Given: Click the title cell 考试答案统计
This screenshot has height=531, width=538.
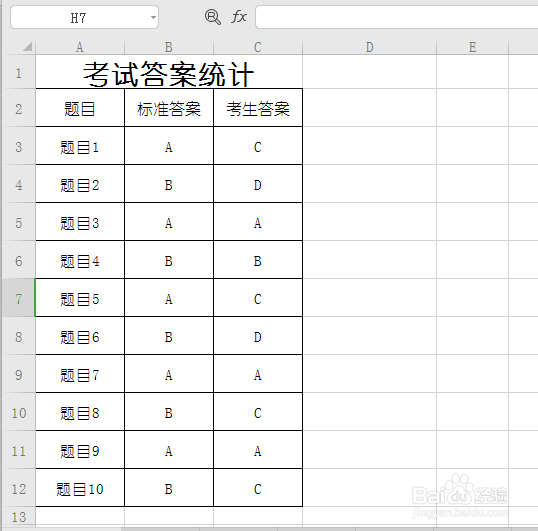Looking at the screenshot, I should (169, 73).
